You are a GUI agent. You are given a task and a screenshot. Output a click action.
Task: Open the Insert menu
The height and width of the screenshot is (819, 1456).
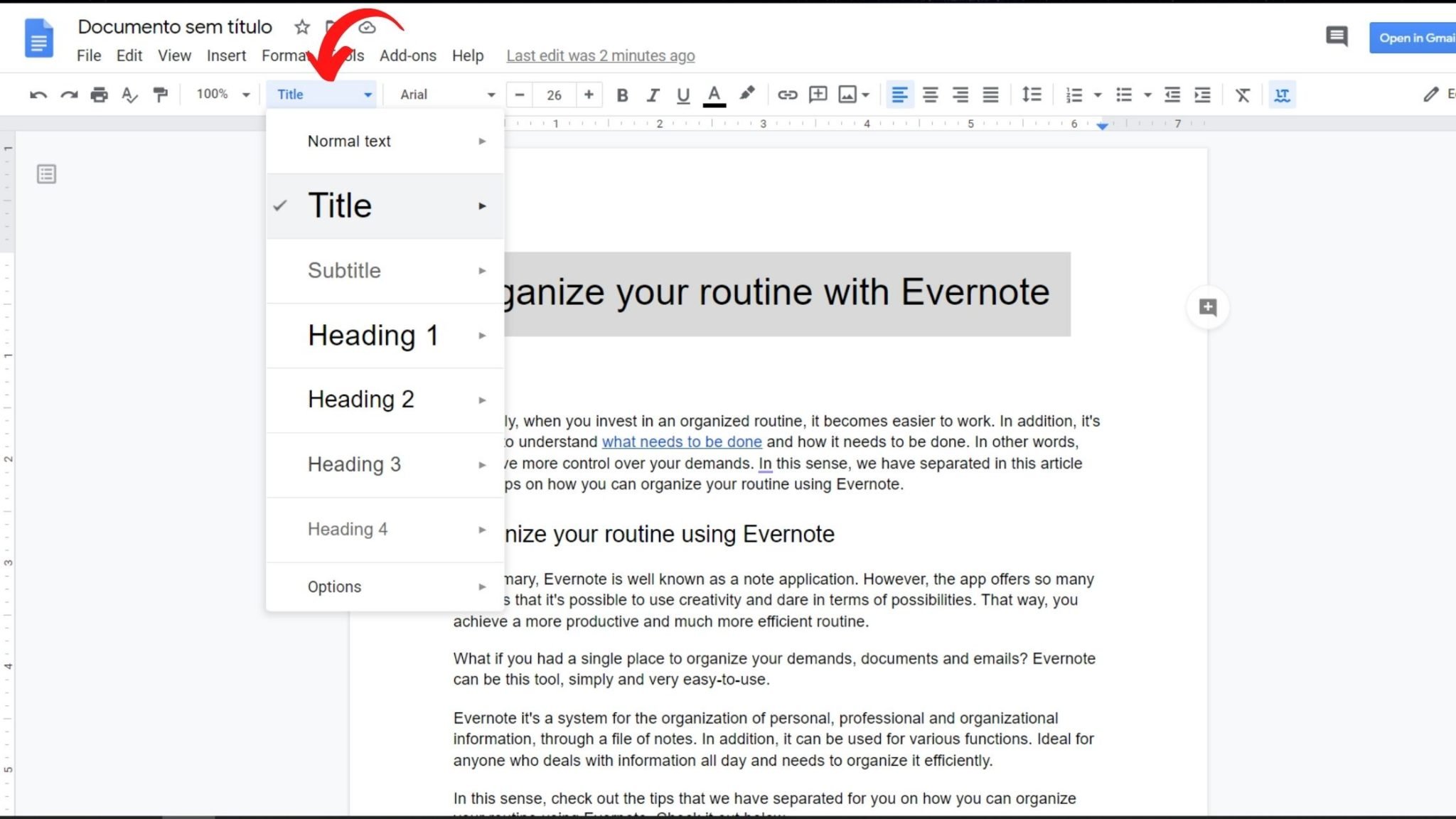coord(226,55)
